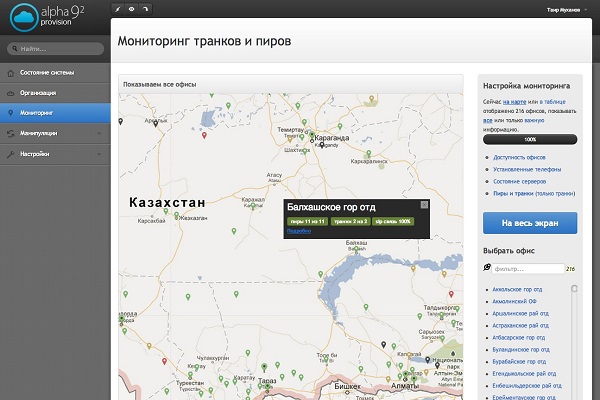The image size is (600, 400).
Task: Select Акмолинский ОФ in the office list
Action: [x=514, y=301]
